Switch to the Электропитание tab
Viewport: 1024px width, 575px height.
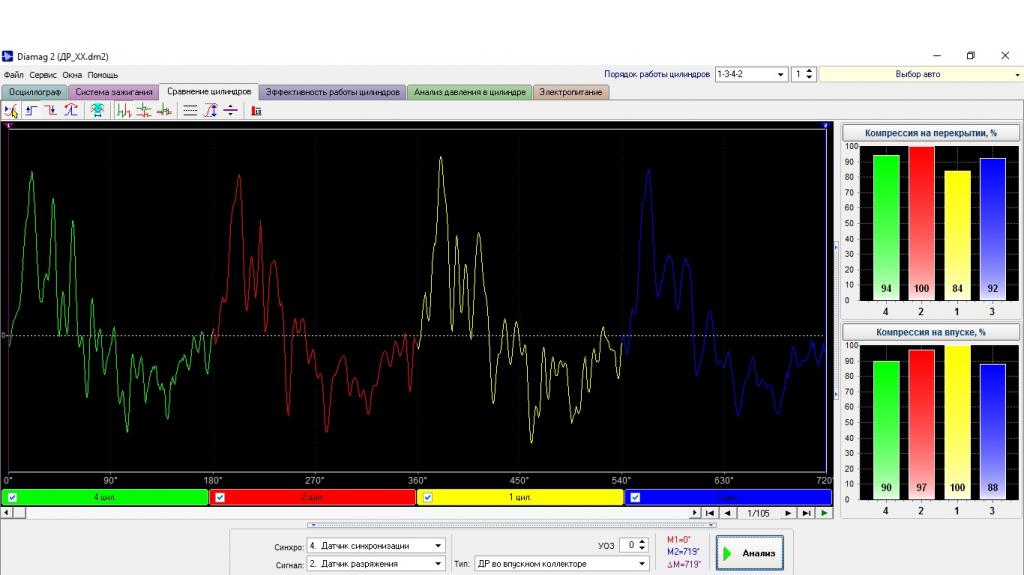pyautogui.click(x=571, y=92)
